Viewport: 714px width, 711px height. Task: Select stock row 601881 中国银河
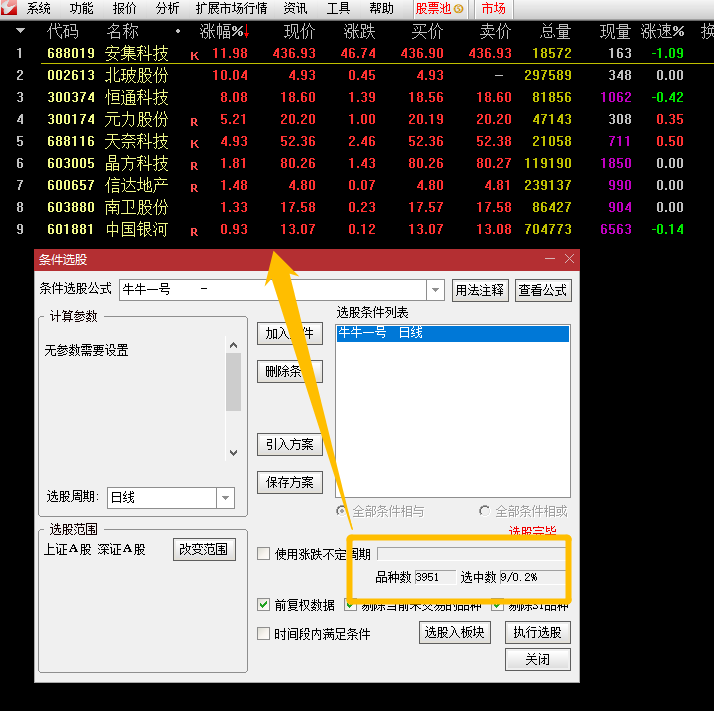click(357, 229)
